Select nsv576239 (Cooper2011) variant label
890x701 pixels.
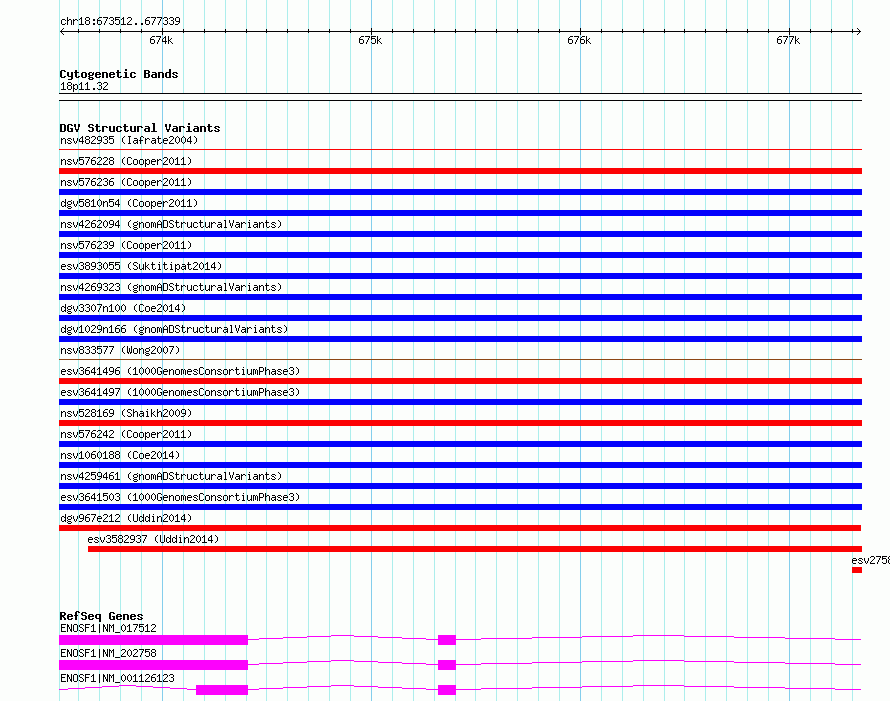point(126,245)
